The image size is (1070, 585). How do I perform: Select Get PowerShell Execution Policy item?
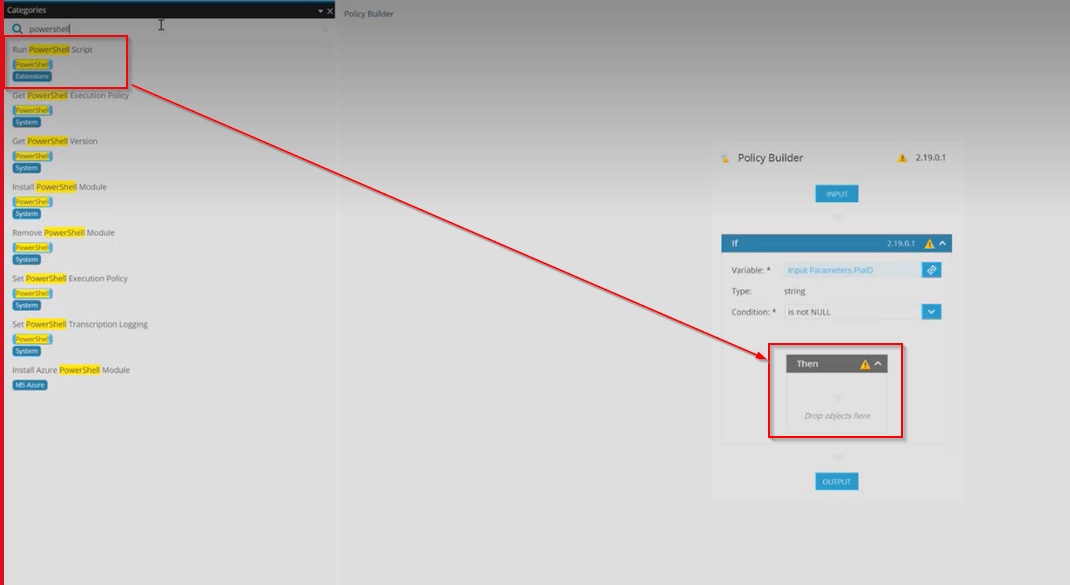tap(70, 96)
